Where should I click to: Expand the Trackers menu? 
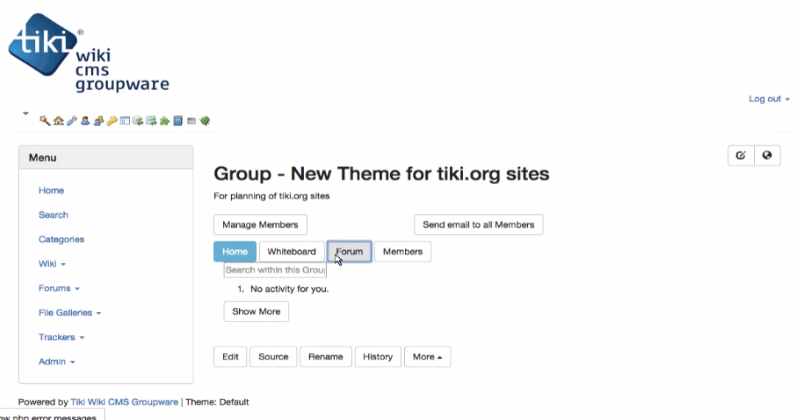pos(61,337)
